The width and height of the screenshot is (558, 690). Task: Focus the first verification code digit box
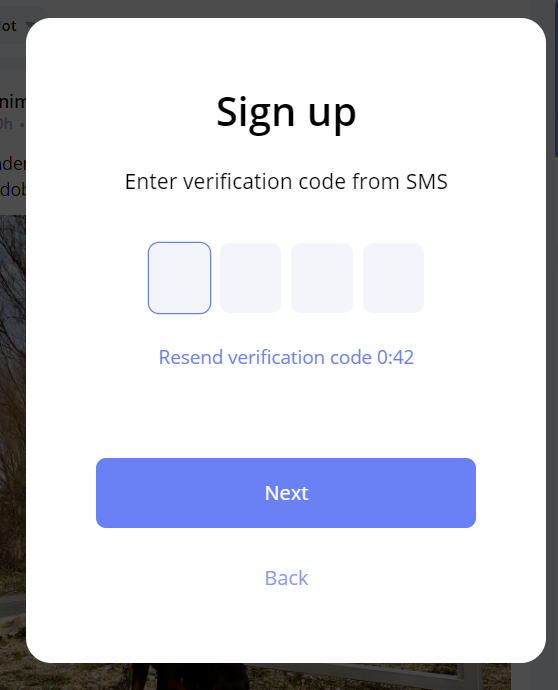point(180,278)
